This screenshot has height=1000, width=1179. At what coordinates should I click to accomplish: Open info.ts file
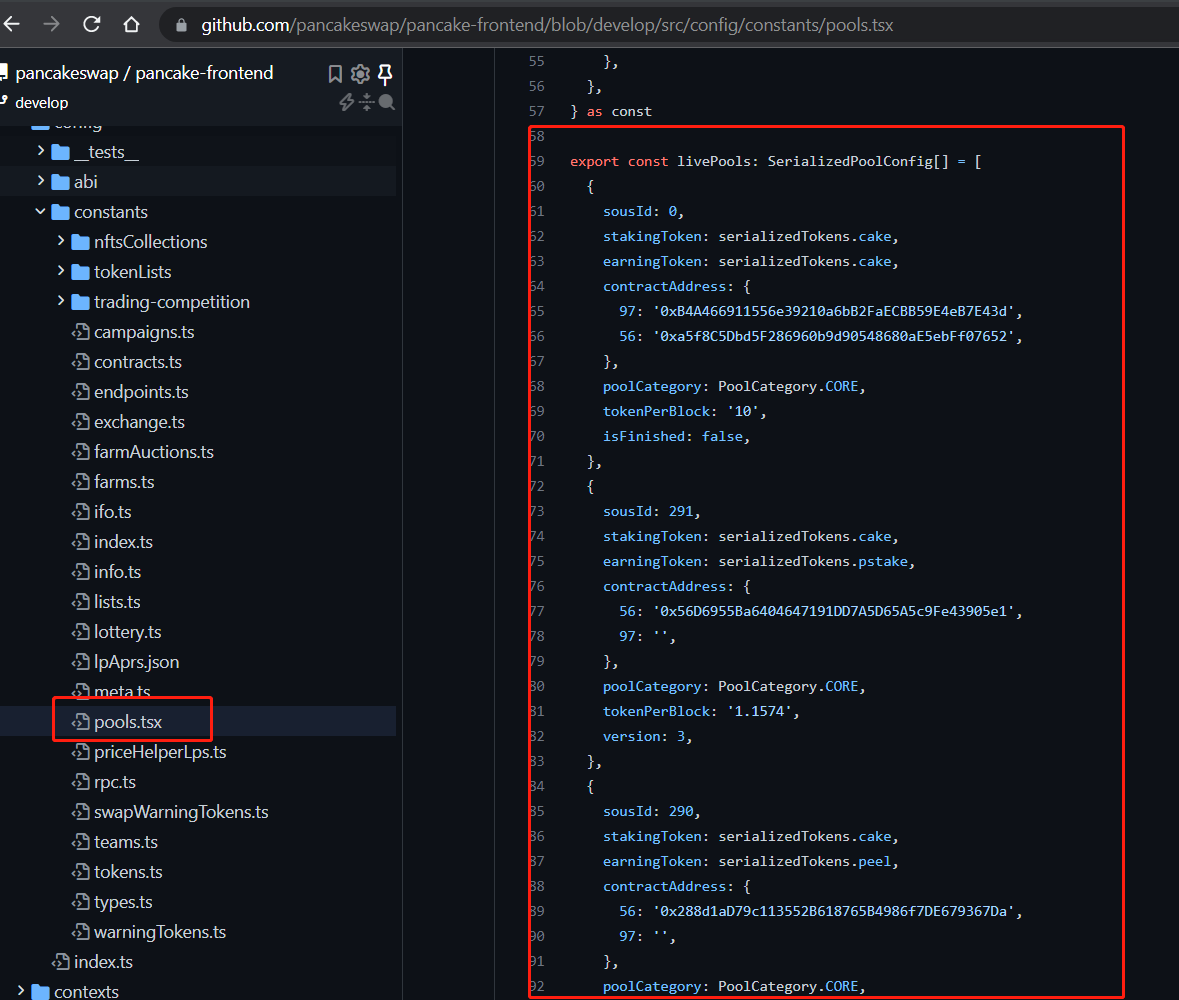point(117,572)
